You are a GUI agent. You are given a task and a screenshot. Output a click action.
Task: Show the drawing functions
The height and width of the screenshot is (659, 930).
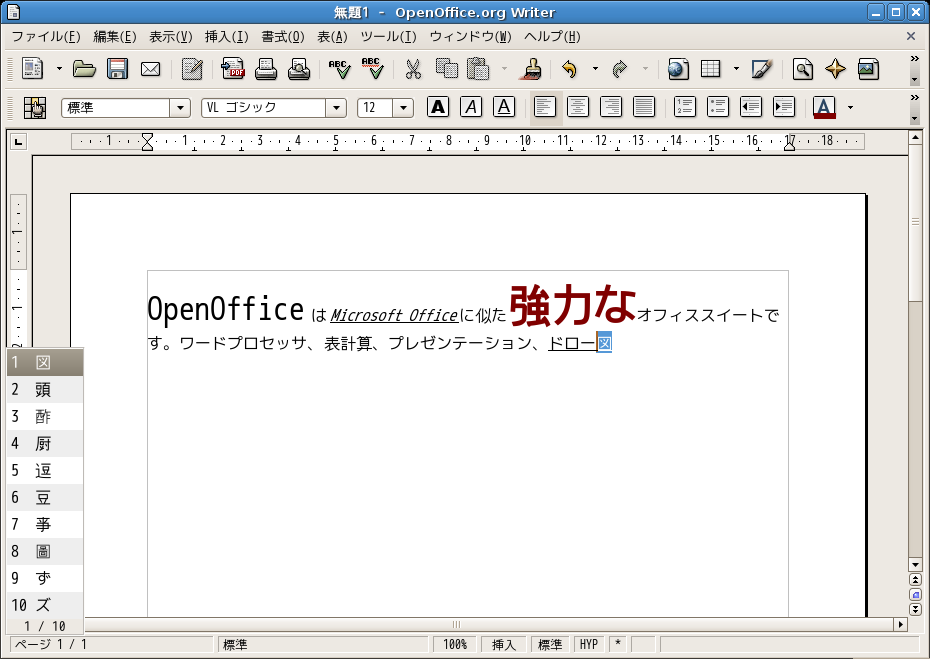point(762,69)
